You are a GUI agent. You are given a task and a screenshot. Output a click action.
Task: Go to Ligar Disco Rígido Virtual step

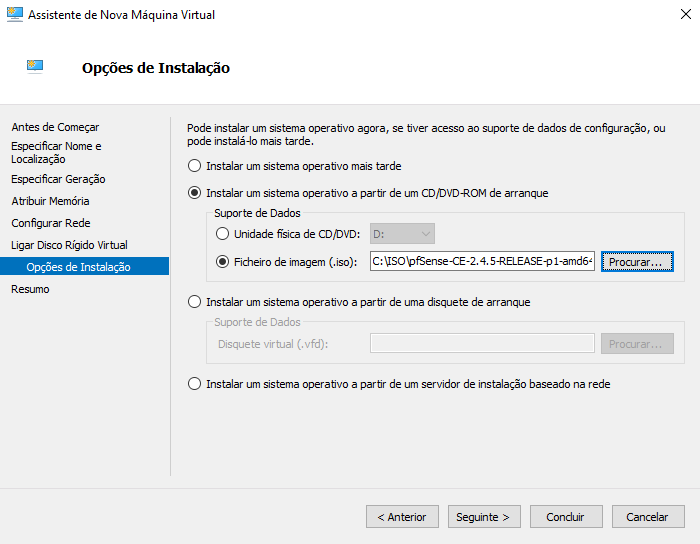pyautogui.click(x=69, y=245)
